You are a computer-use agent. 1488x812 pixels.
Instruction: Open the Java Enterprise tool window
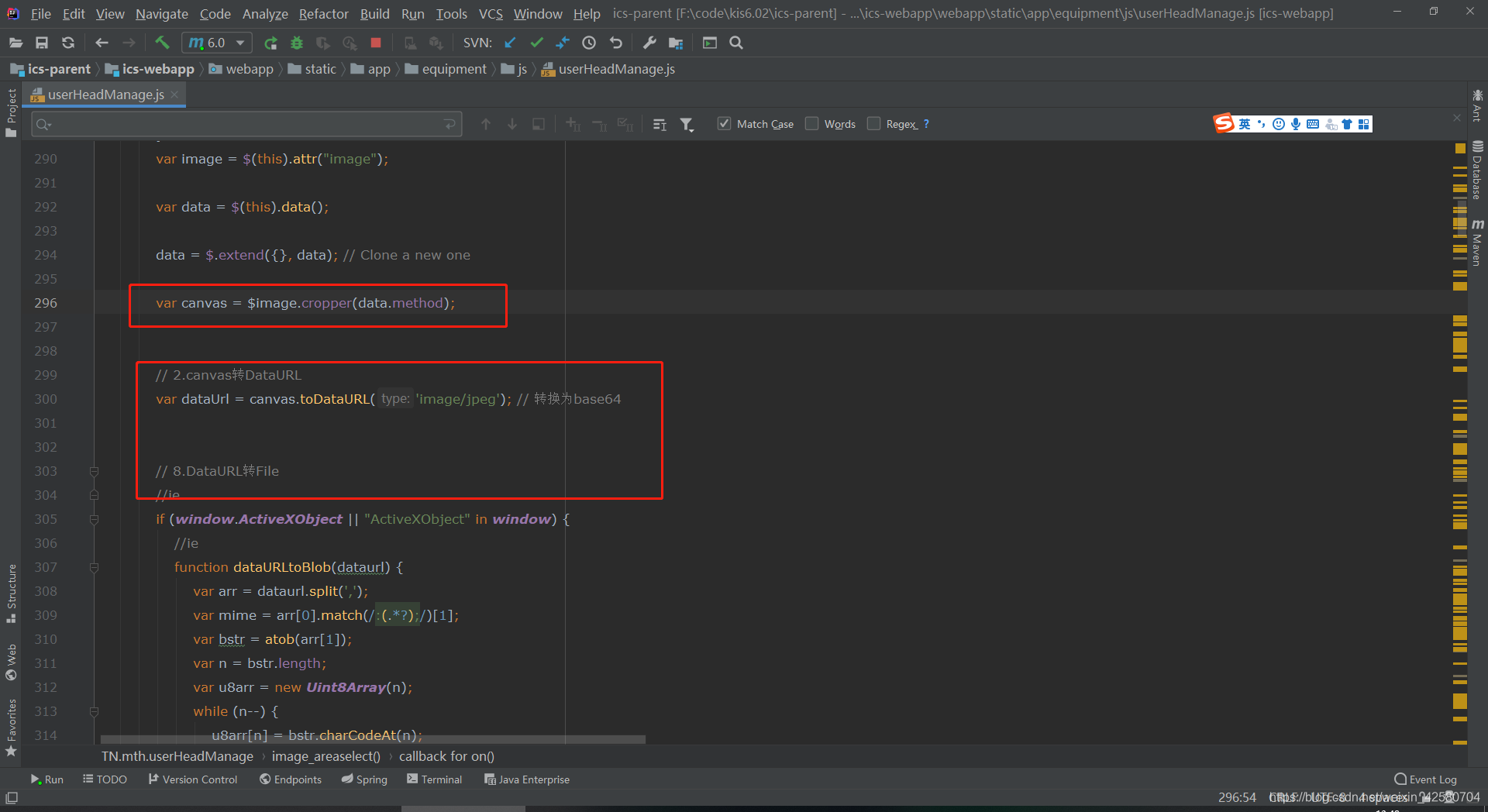[527, 779]
